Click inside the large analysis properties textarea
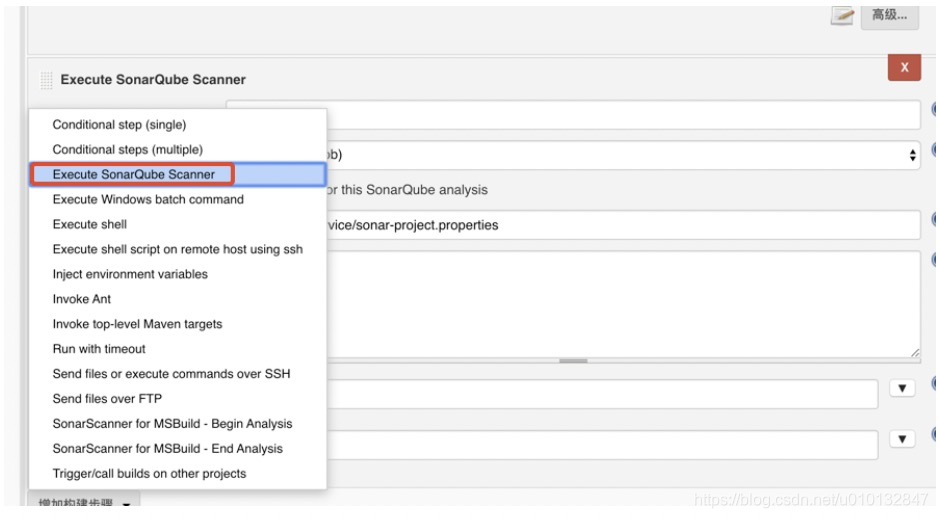Screen dimensions: 938x518 click(x=623, y=304)
